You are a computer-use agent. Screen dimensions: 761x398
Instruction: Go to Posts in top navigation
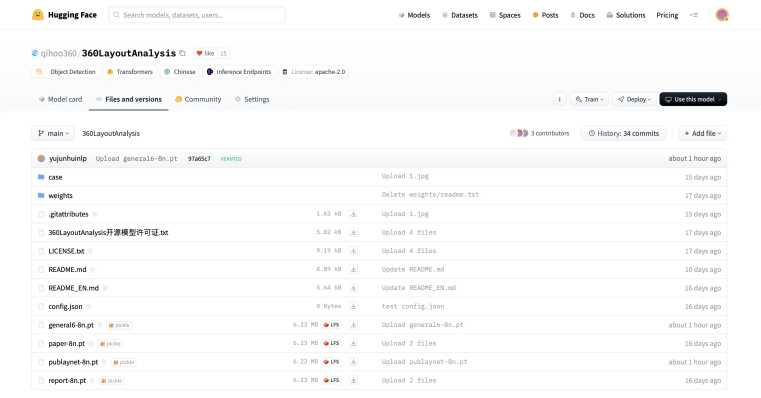point(545,15)
